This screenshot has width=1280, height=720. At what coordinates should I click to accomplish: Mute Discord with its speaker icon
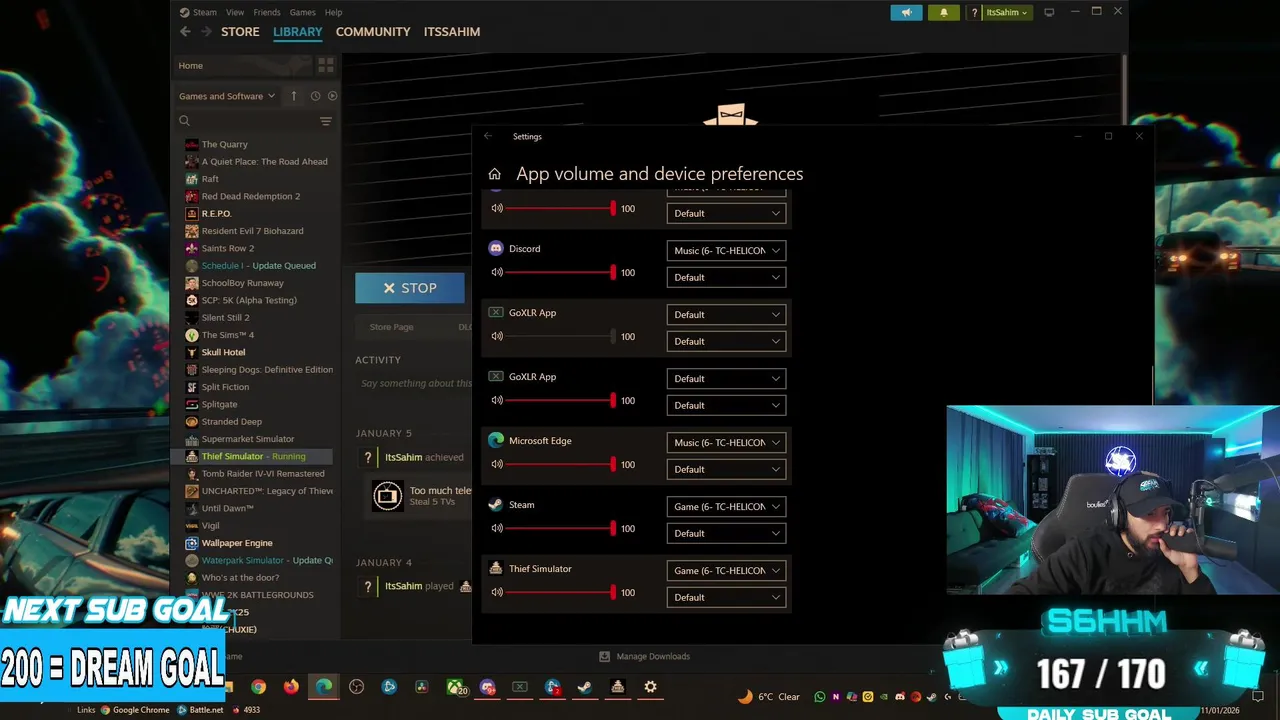click(497, 272)
